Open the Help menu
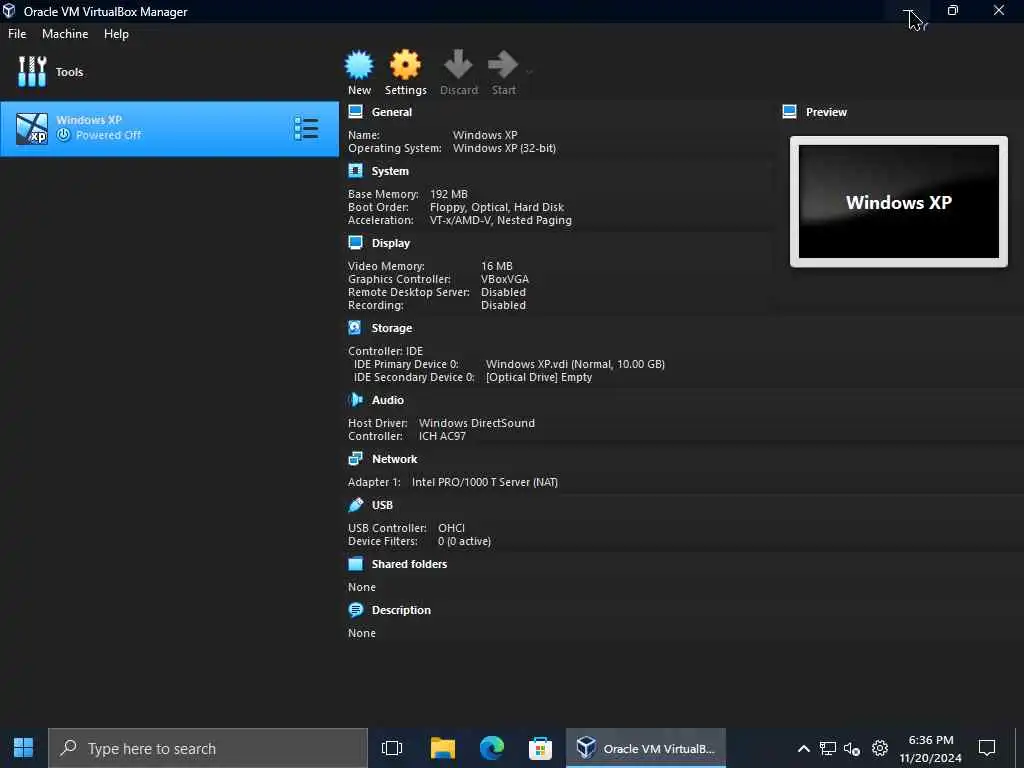Image resolution: width=1024 pixels, height=768 pixels. (x=116, y=34)
